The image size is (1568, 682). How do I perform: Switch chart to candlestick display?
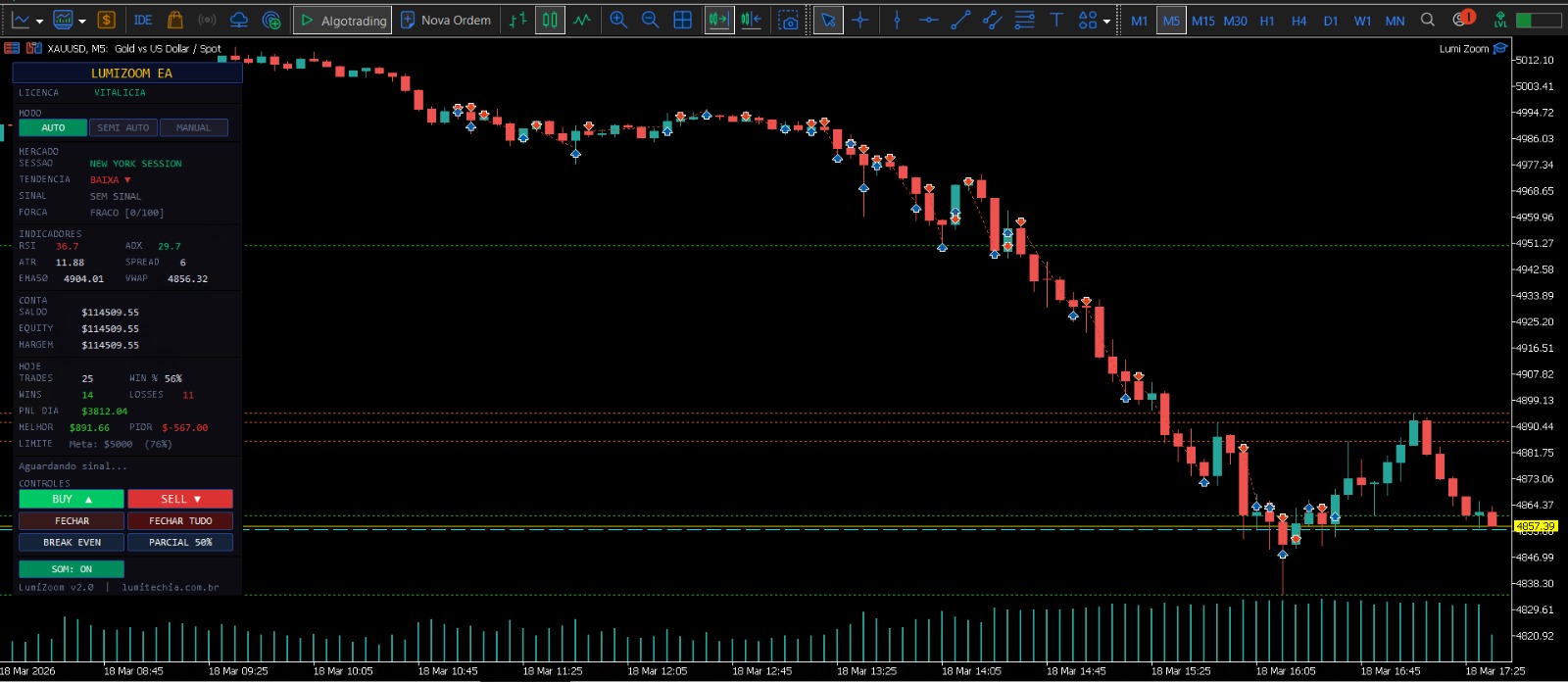pos(550,20)
